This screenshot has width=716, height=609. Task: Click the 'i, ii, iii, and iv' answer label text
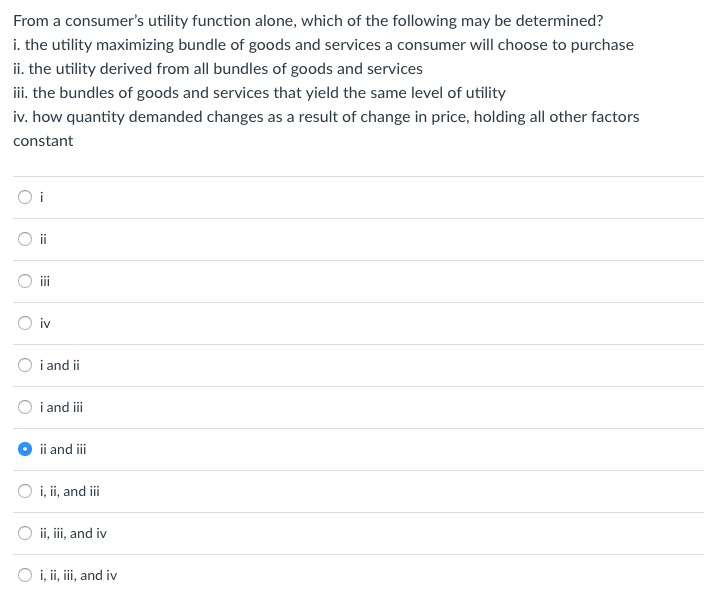(x=78, y=575)
